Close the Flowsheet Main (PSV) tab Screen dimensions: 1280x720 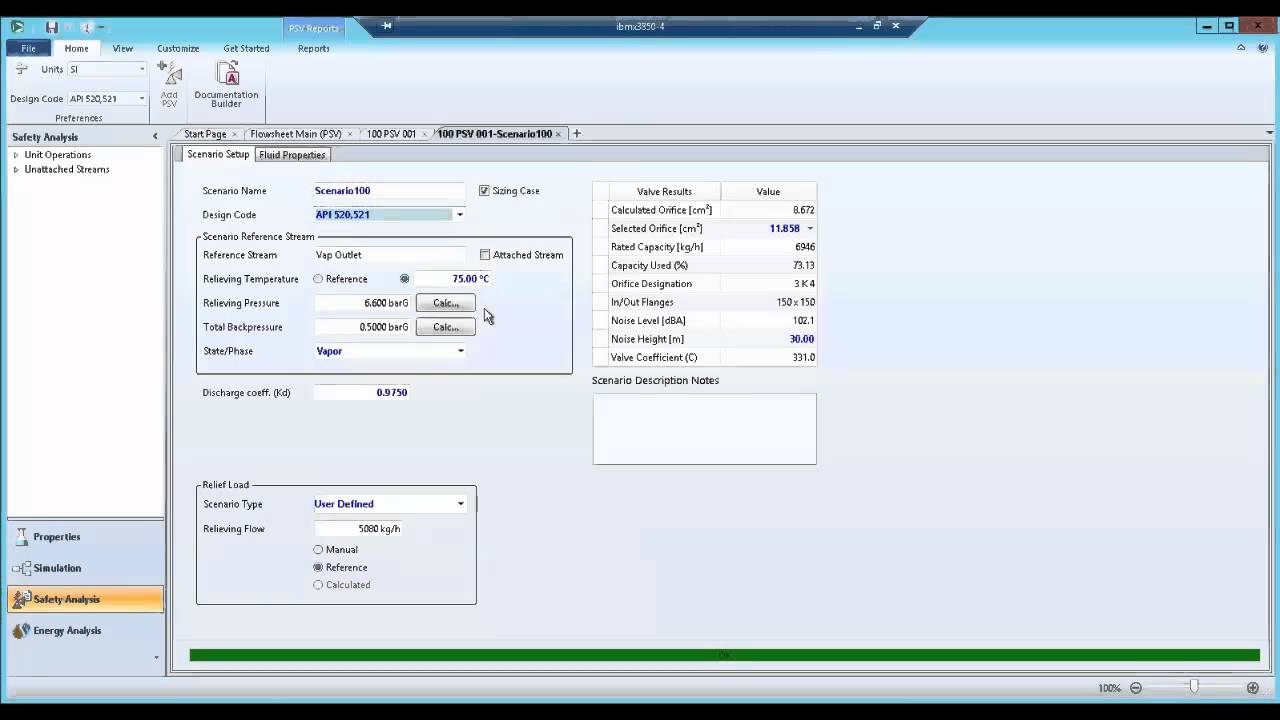pyautogui.click(x=350, y=134)
